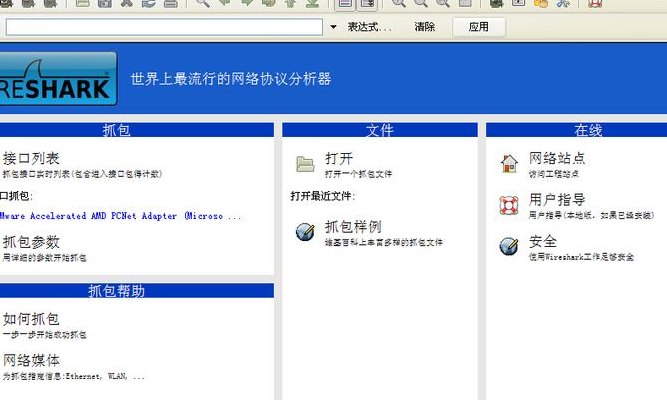Click the 用详细的参数开始抓包 description text
Screen dimensions: 667x400
[x=44, y=258]
